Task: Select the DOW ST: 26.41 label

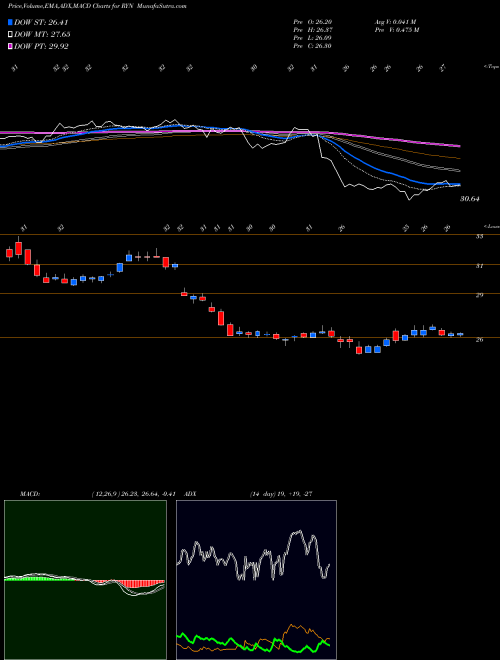Action: coord(41,22)
